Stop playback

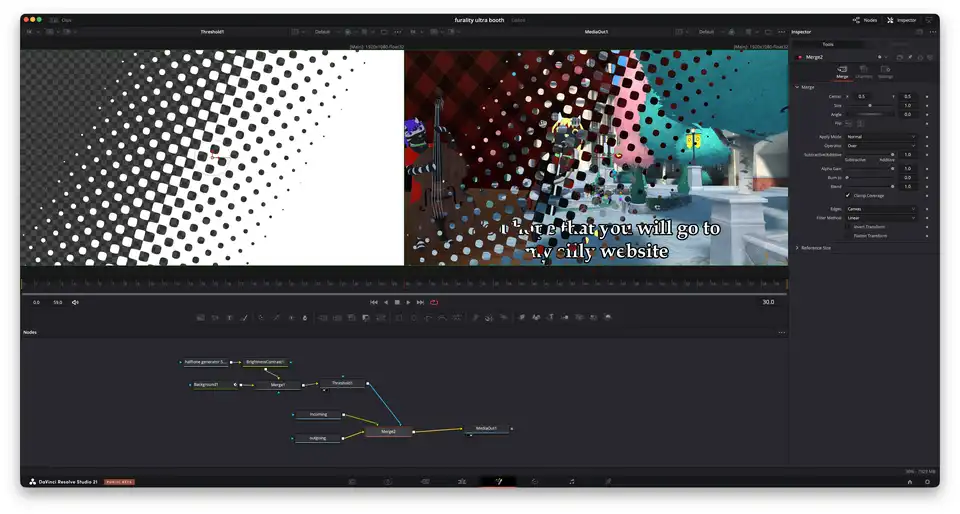click(397, 302)
